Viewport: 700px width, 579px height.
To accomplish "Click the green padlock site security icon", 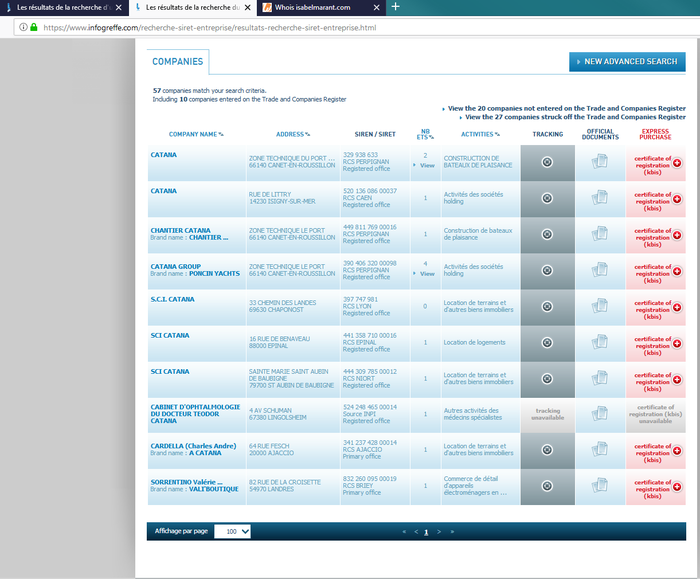I will pos(34,27).
